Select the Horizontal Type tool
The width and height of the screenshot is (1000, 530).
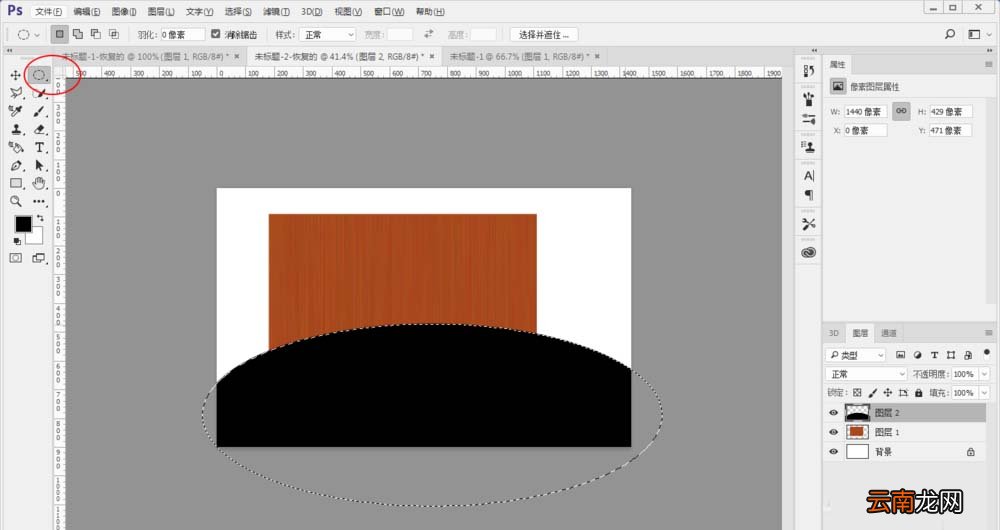point(39,147)
